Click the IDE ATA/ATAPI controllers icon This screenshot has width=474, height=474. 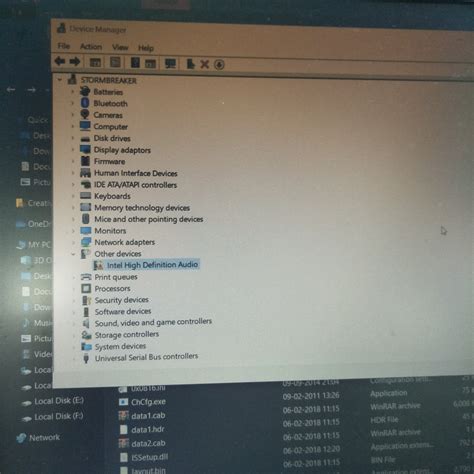pos(86,184)
